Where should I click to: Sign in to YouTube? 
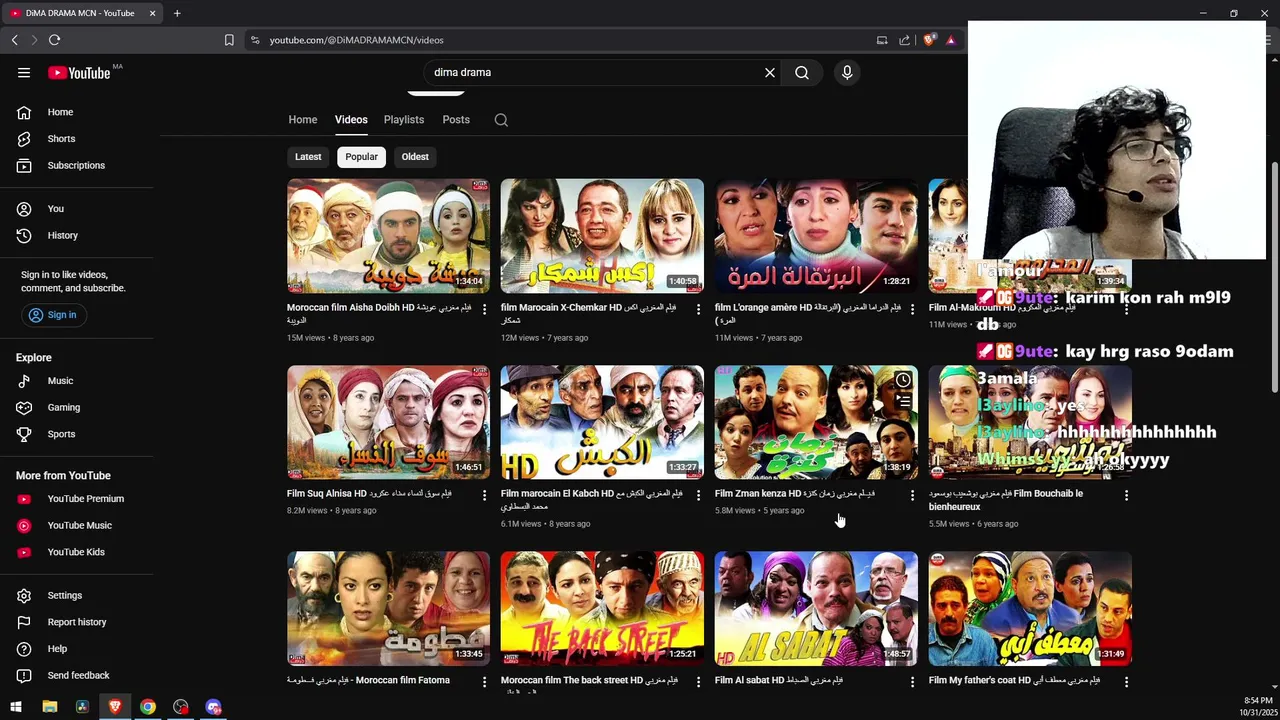(x=53, y=315)
